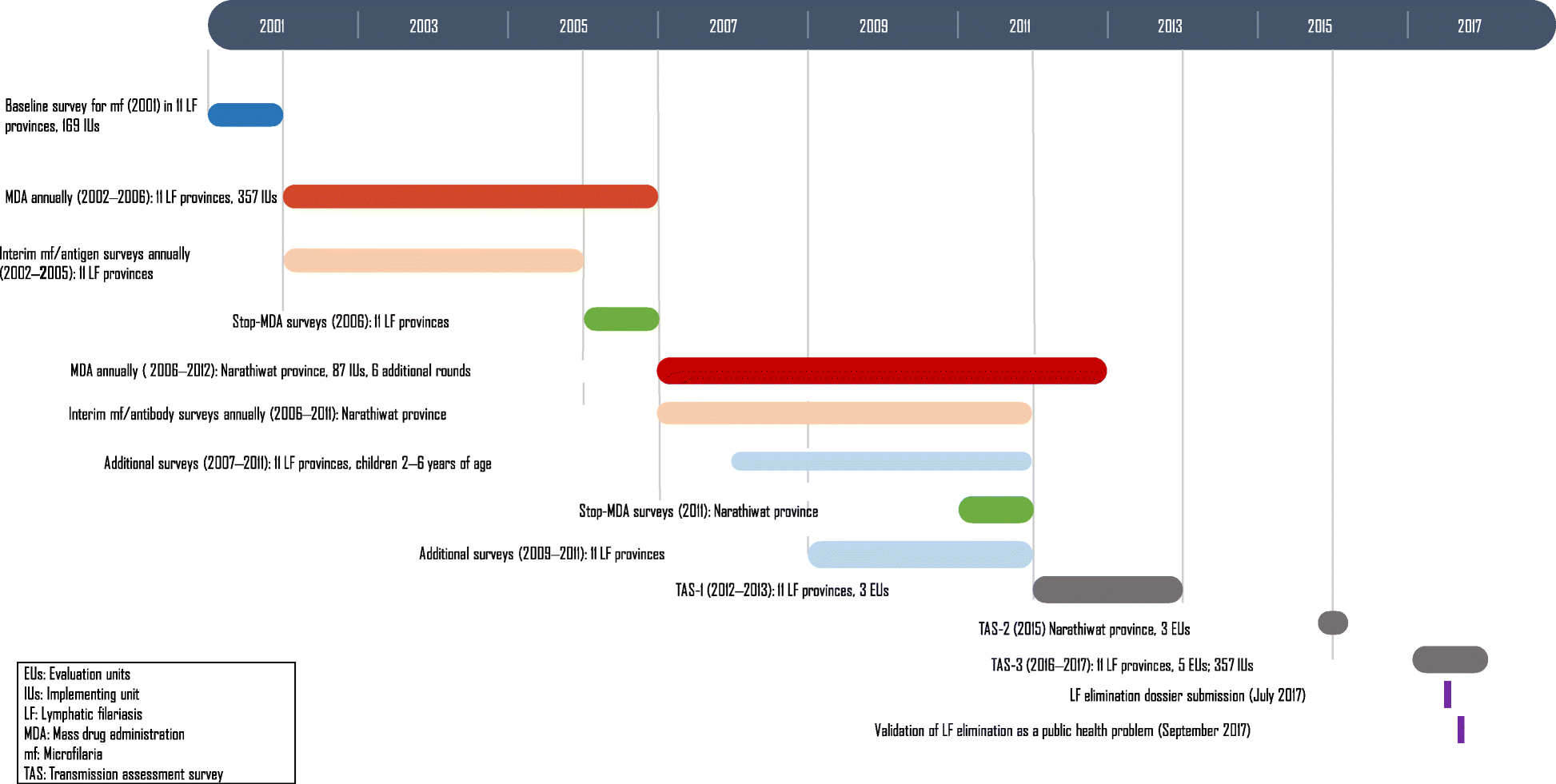Click legend entry 'TAS: Transmission assessment survey'

click(x=123, y=774)
